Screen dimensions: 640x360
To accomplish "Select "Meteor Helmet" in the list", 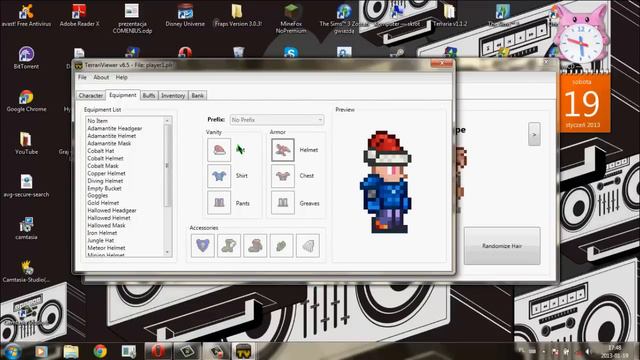I will pos(106,247).
